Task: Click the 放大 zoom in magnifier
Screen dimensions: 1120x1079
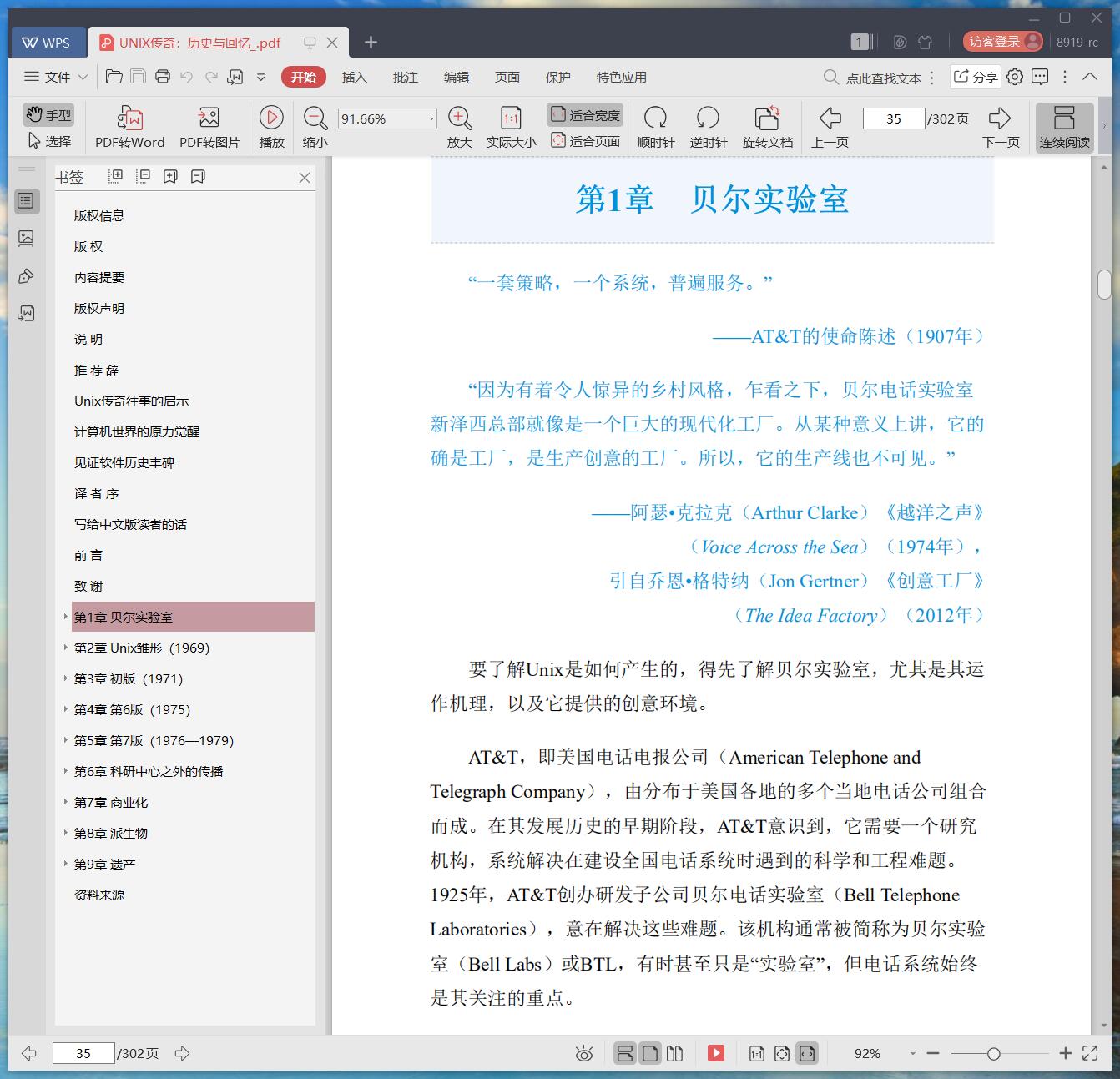Action: coord(460,127)
